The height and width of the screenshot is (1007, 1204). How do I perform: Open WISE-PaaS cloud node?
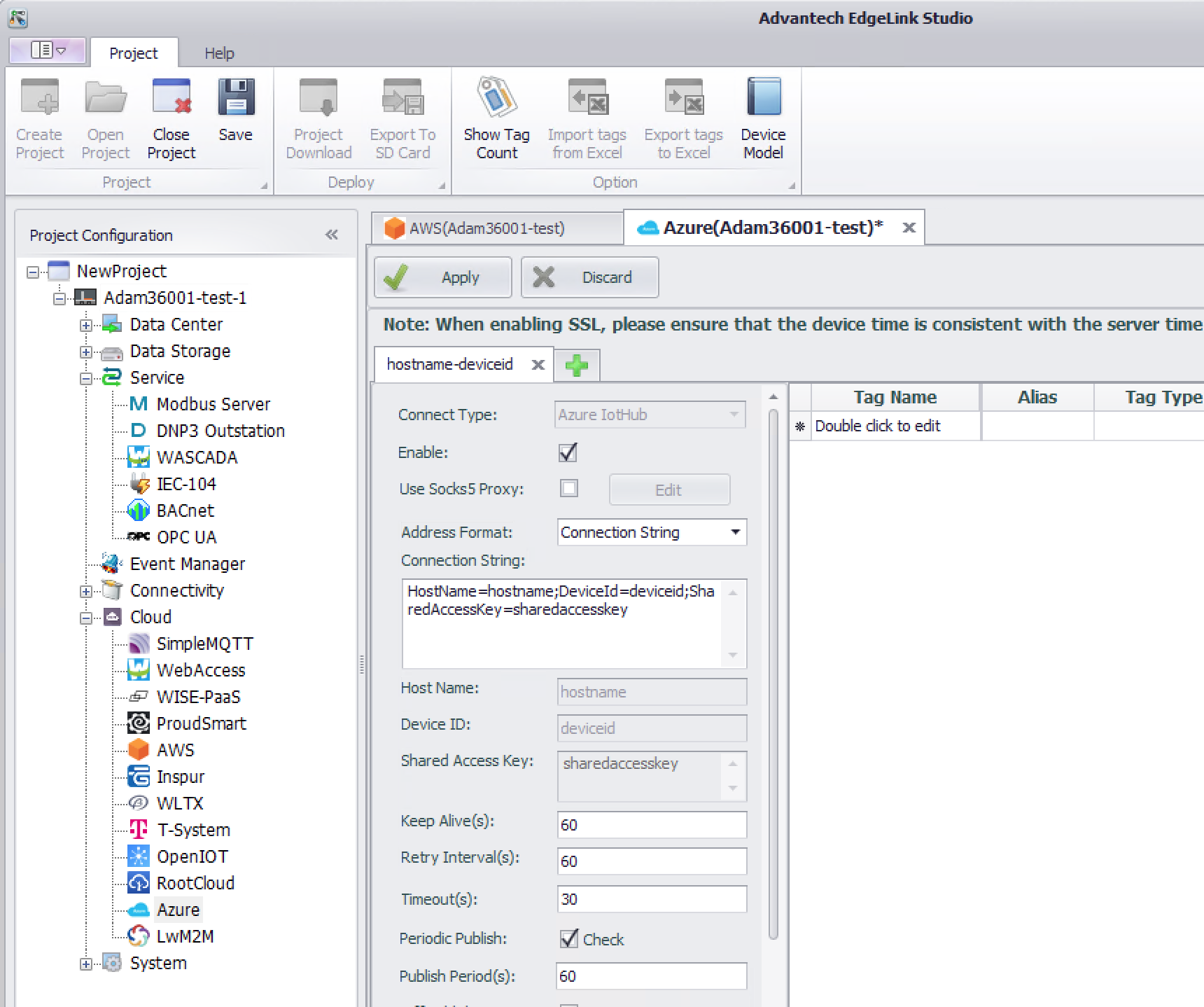tap(198, 697)
